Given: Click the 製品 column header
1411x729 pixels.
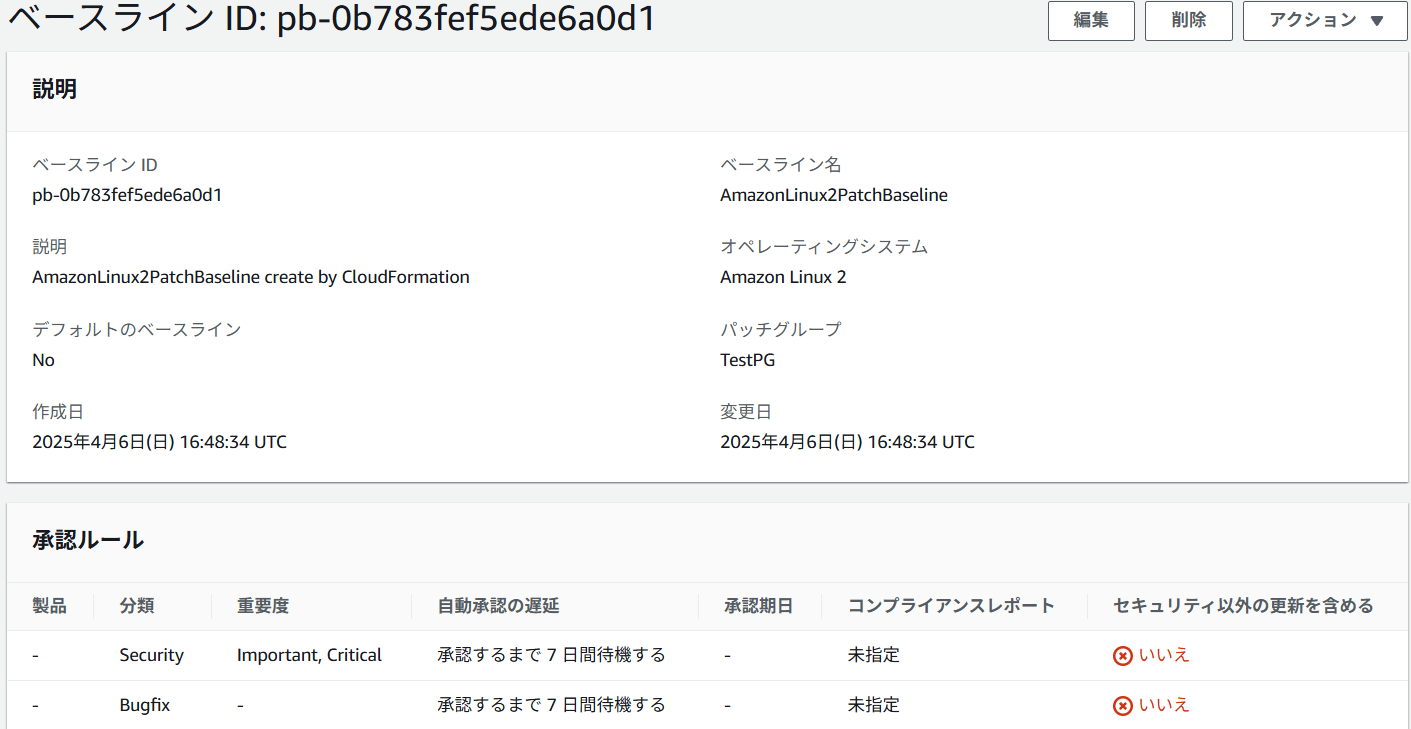Looking at the screenshot, I should tap(50, 605).
